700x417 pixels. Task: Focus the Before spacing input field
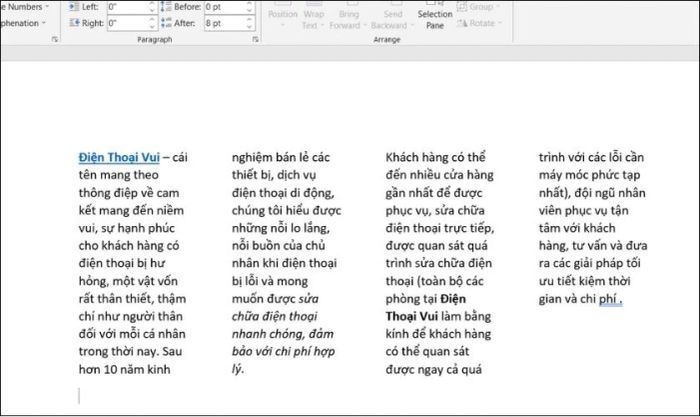pyautogui.click(x=225, y=7)
